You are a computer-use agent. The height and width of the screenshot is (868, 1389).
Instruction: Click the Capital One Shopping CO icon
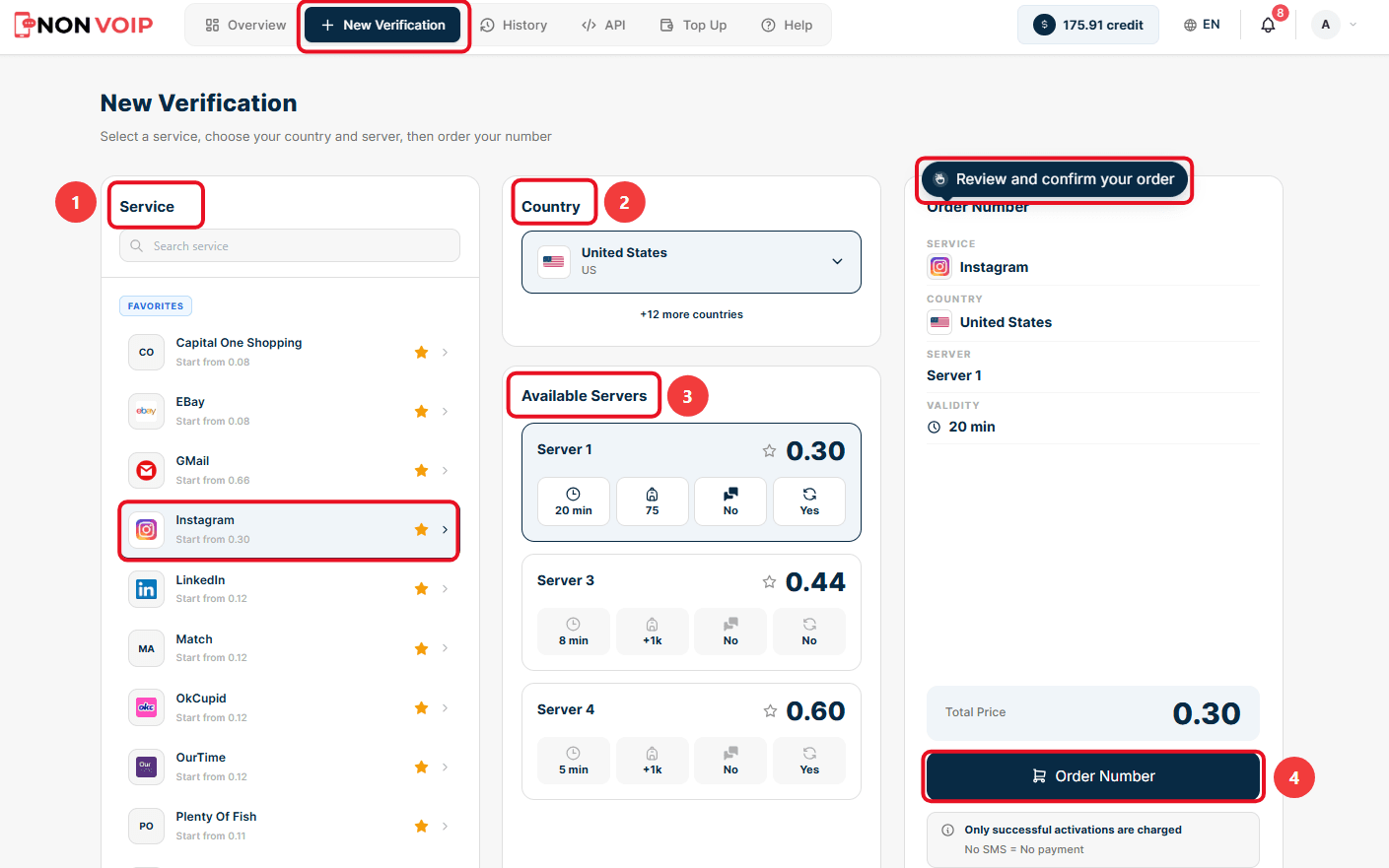coord(146,352)
